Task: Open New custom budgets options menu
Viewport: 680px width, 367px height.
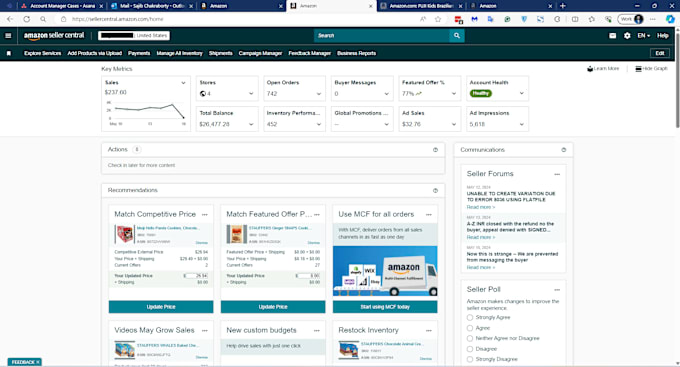Action: pos(317,331)
